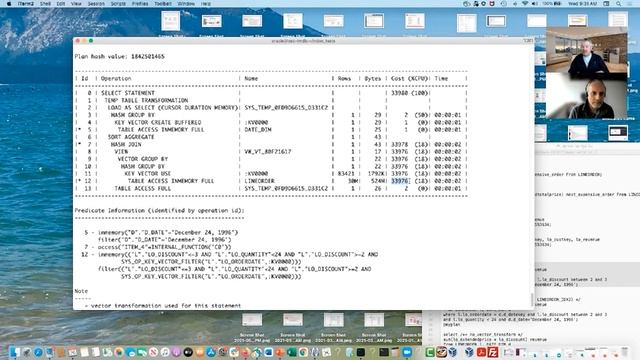Launch Safari from the Dock
This screenshot has height=360, width=640.
38,352
